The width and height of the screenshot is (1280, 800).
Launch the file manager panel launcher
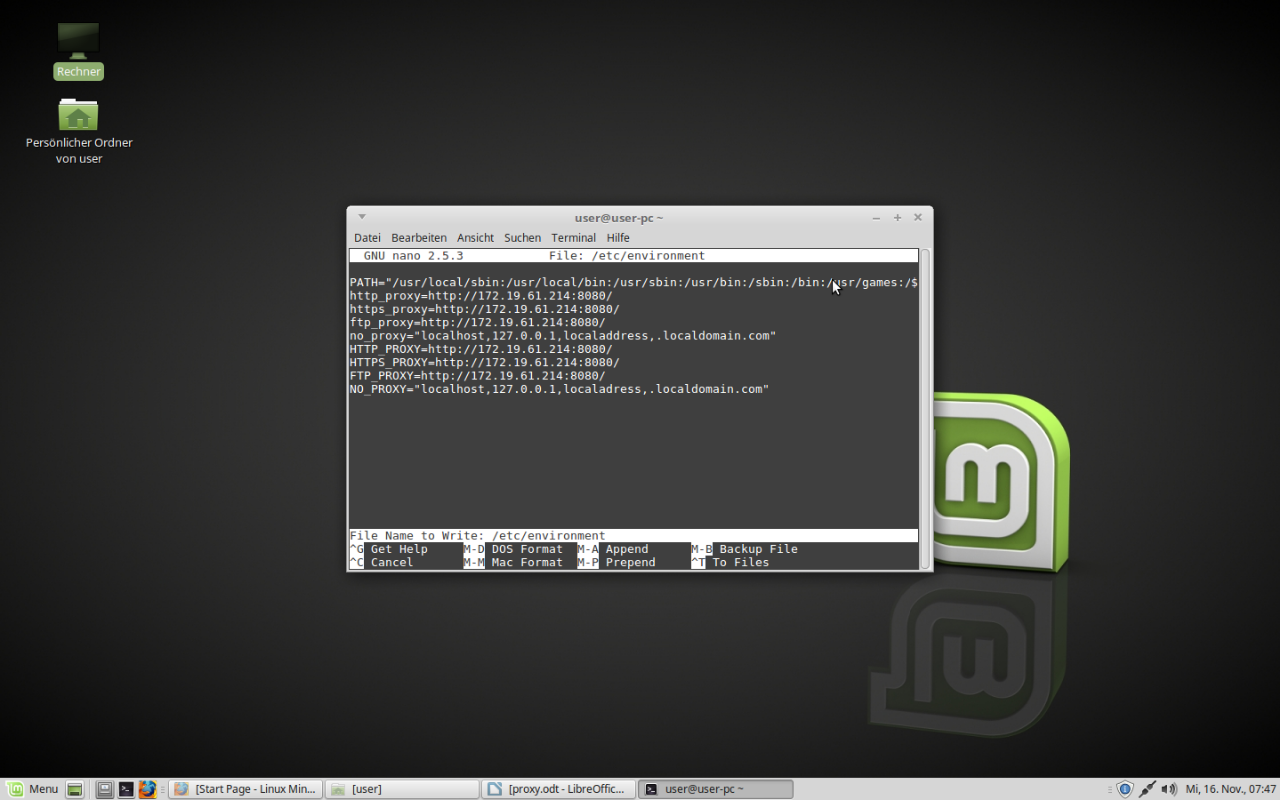point(105,789)
